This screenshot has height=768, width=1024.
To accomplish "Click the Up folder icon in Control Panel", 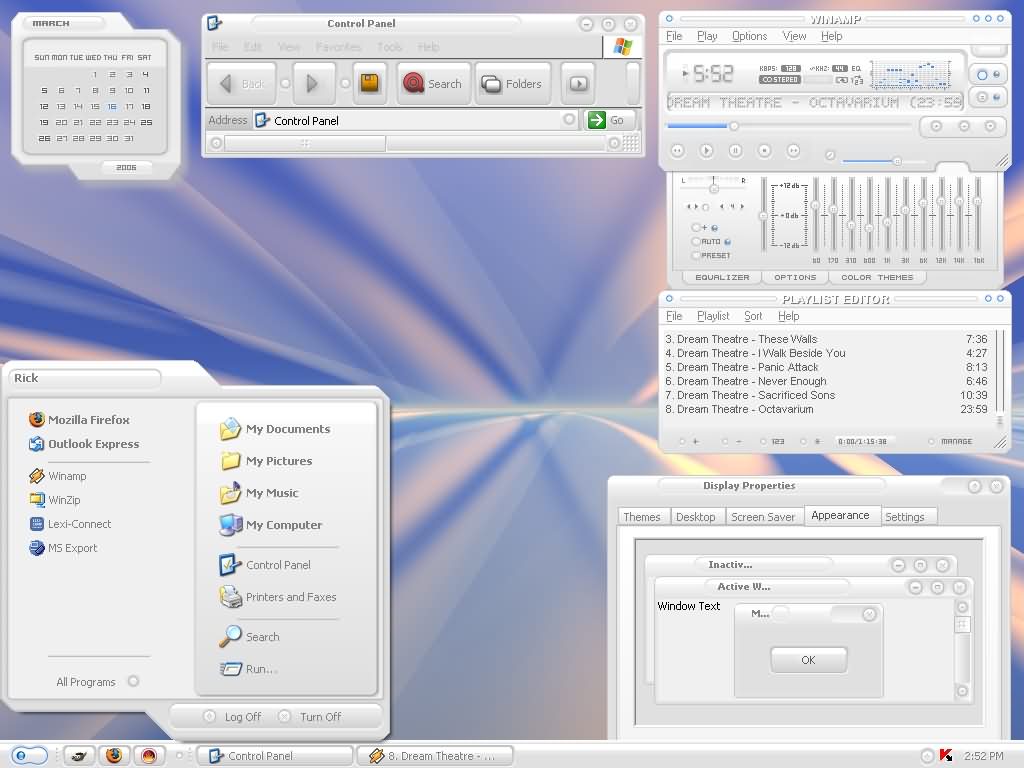I will (x=370, y=84).
